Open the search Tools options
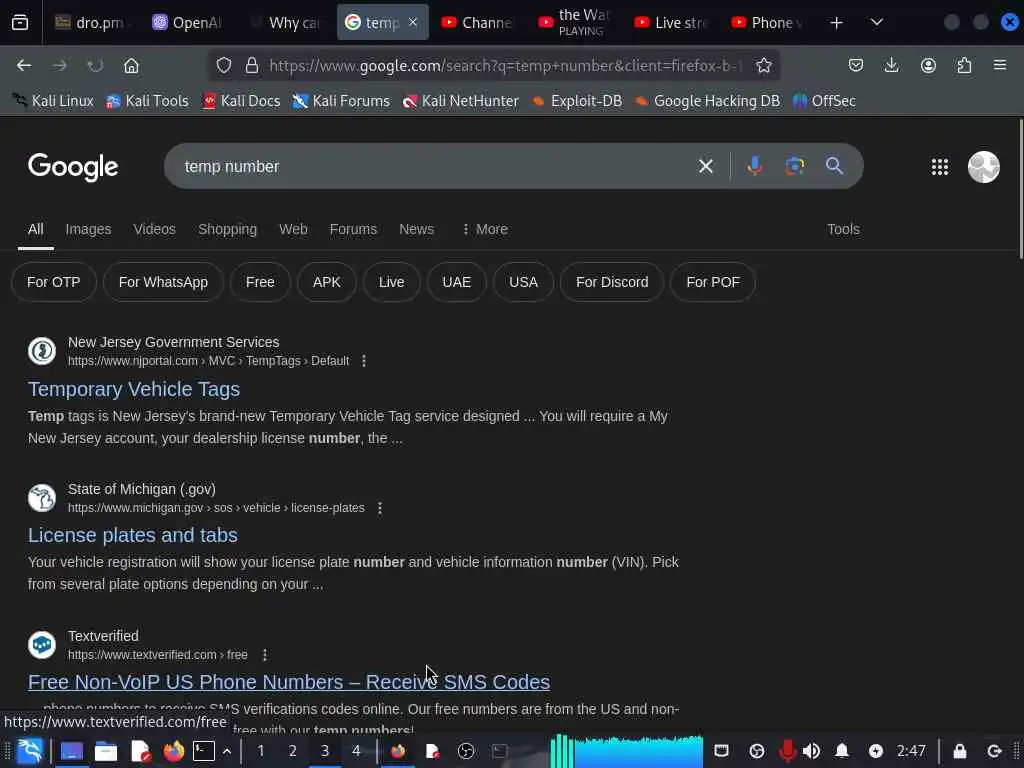The image size is (1024, 768). pos(843,229)
